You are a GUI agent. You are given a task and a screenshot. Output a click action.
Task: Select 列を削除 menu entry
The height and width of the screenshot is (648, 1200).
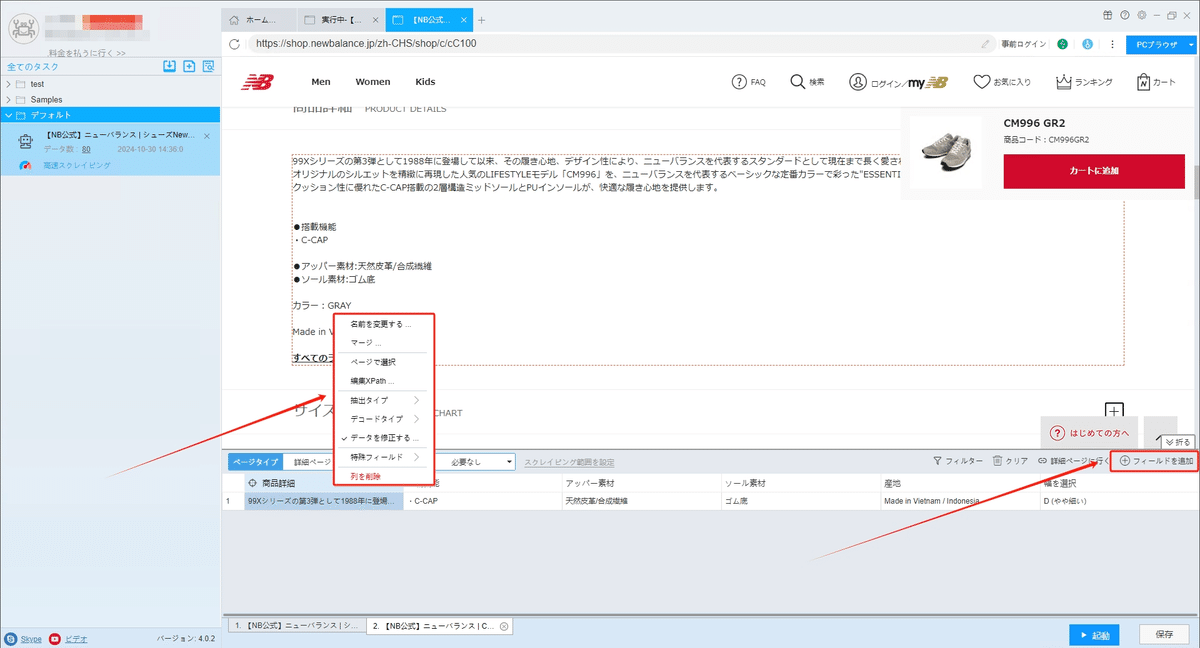[365, 476]
